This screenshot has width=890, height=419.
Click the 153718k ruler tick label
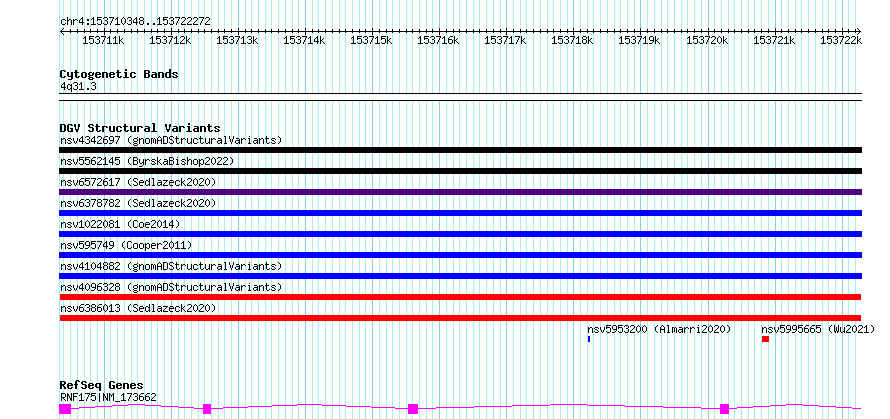coord(572,40)
